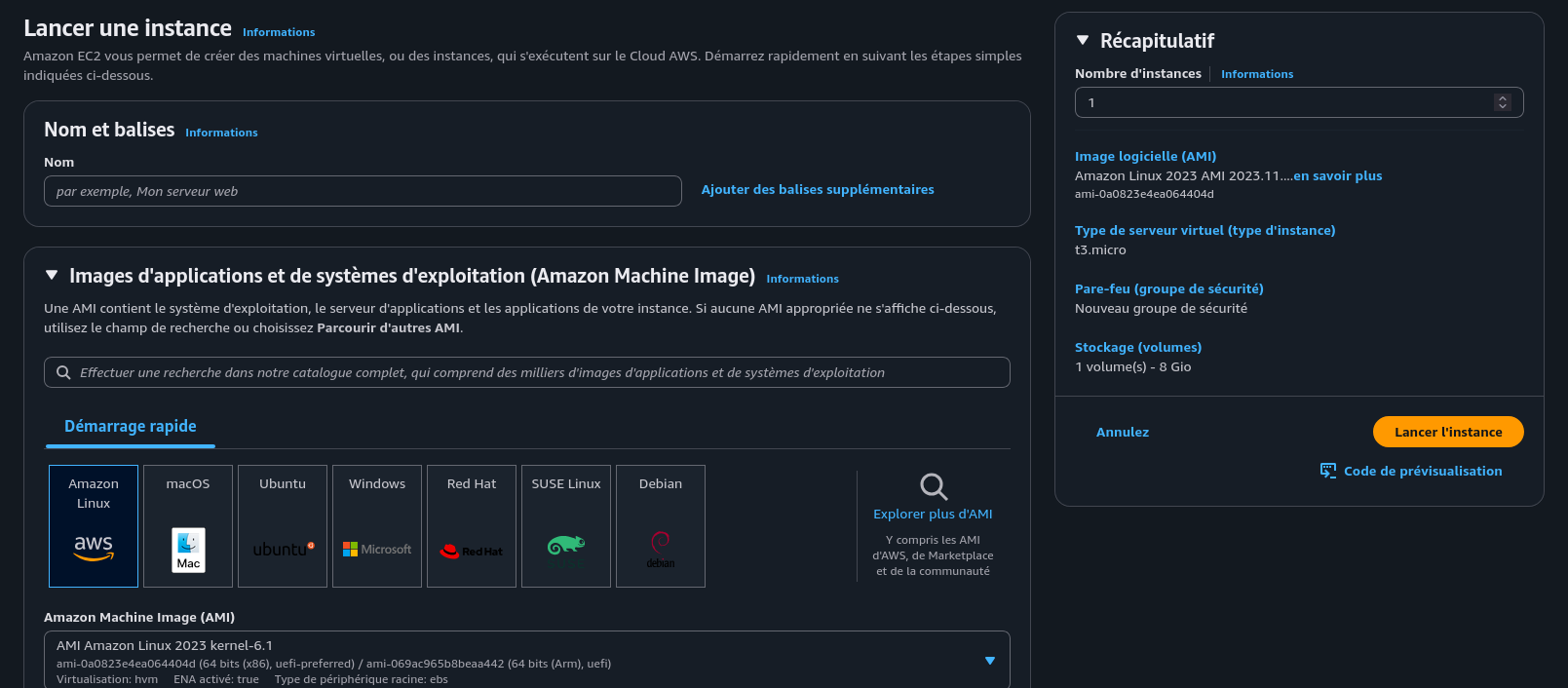Select the Amazon Linux AWS tile
Screen dimensions: 1568x688
coord(94,526)
